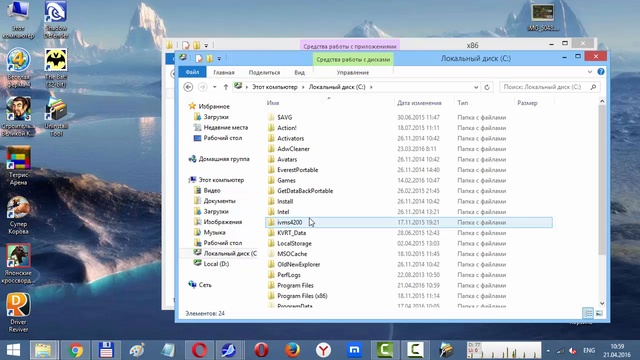The width and height of the screenshot is (640, 360).
Task: Expand the address bar history dropdown
Action: (476, 87)
